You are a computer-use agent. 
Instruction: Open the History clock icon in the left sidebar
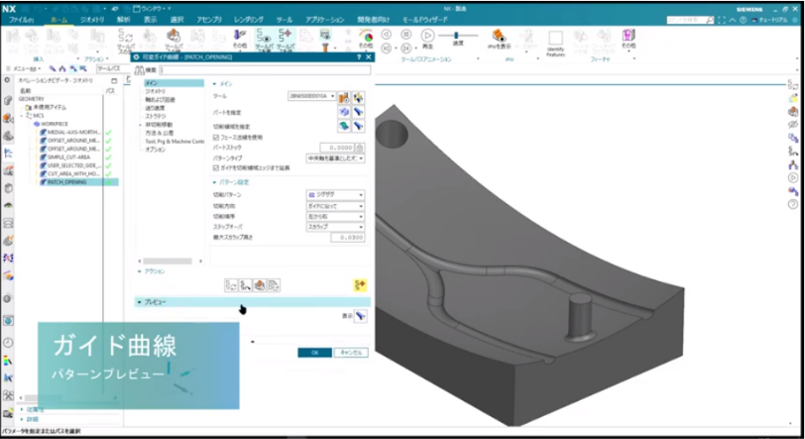[8, 342]
